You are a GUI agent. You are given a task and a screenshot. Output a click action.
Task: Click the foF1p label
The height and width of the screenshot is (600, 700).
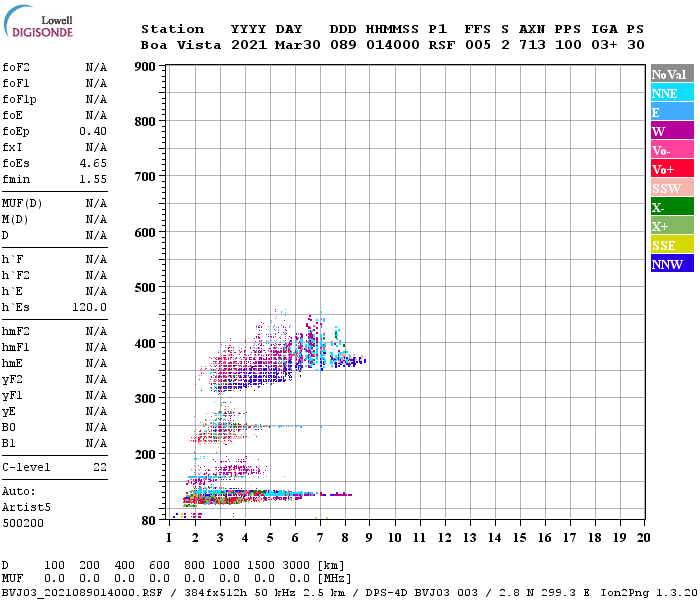(19, 100)
